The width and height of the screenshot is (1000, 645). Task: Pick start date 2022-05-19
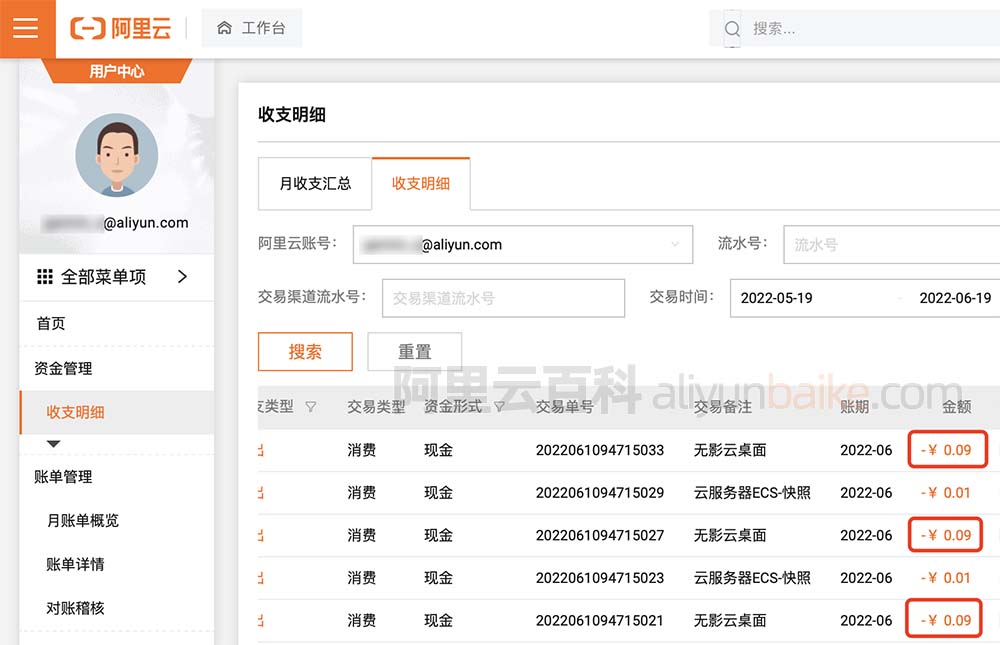[x=777, y=298]
